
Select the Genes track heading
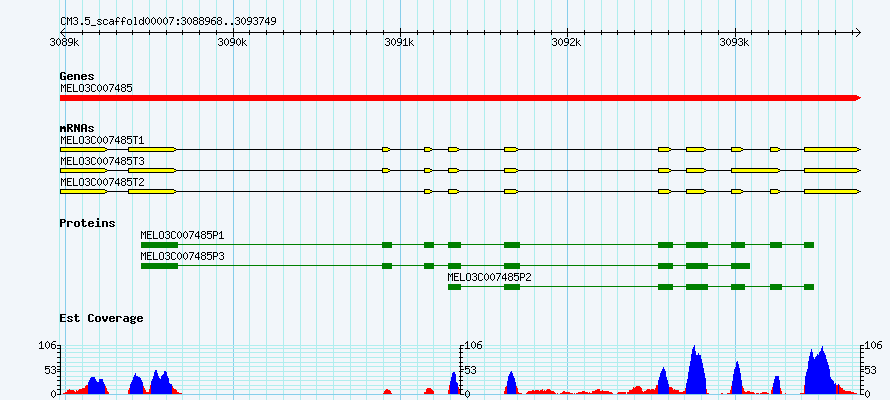click(x=77, y=76)
